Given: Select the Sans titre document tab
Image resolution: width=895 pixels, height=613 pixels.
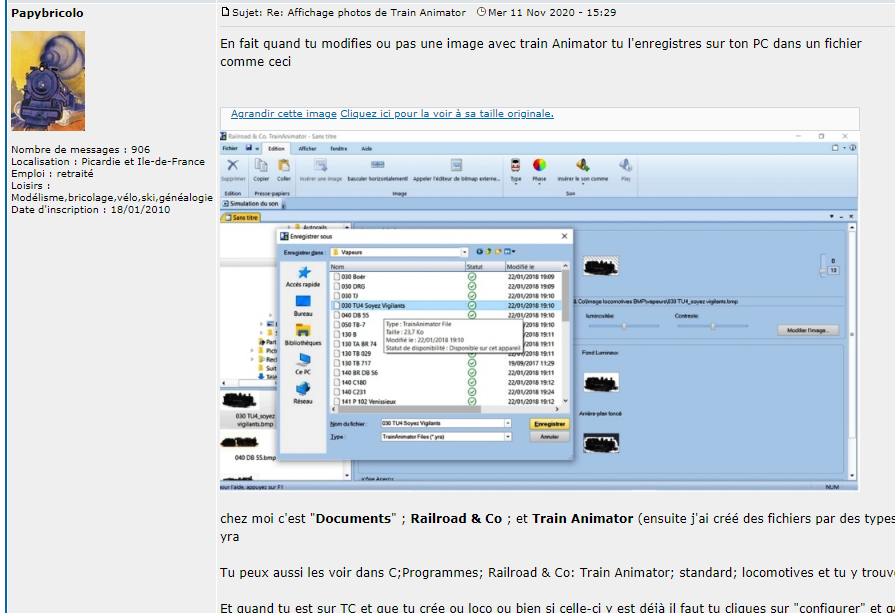Looking at the screenshot, I should click(241, 217).
